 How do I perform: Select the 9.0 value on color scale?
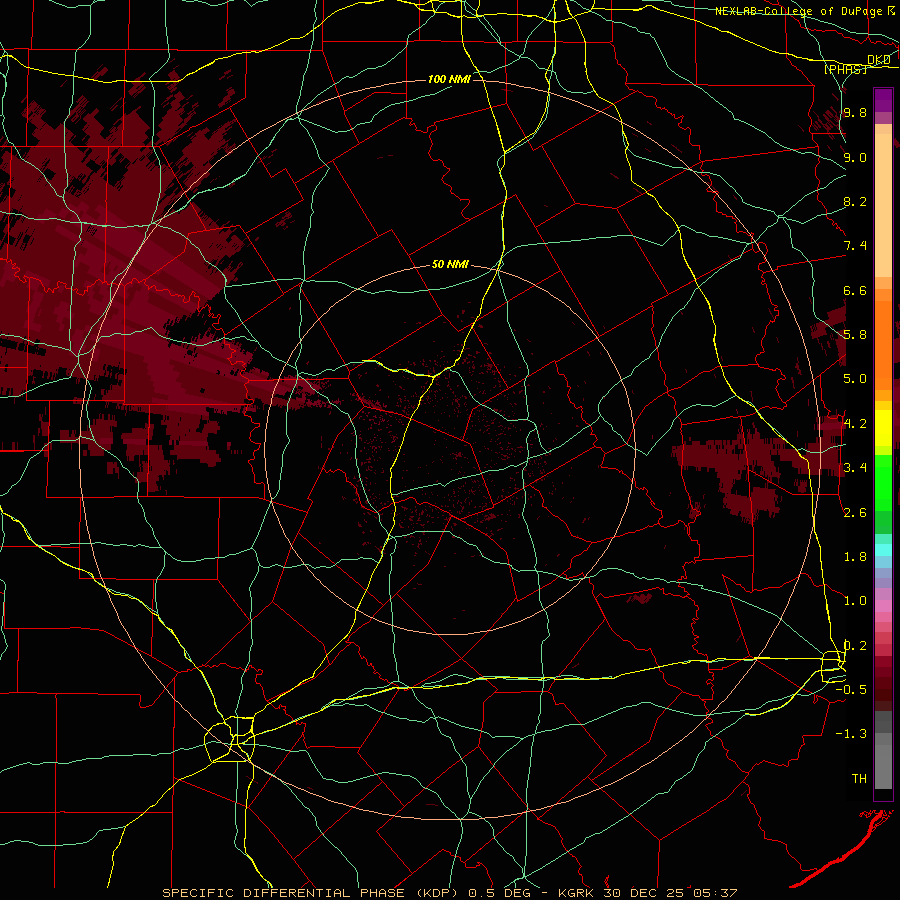coord(855,157)
